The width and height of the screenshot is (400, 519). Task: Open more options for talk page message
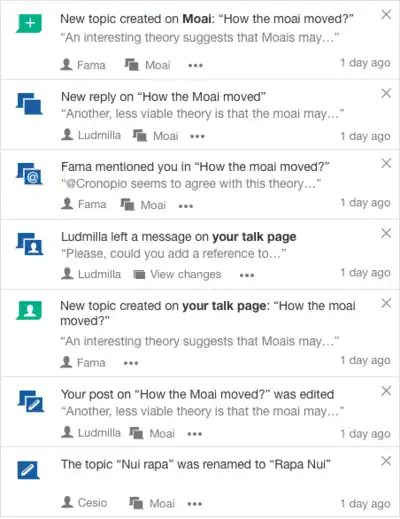tap(247, 275)
